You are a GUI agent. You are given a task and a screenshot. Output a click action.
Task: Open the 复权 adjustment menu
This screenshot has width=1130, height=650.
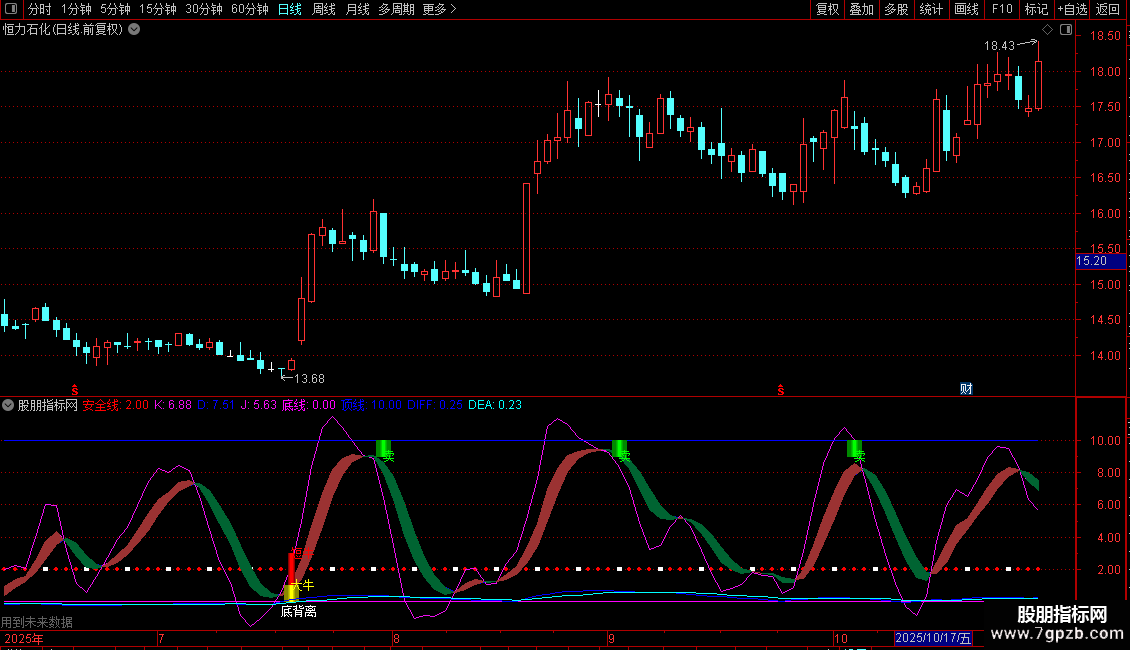pos(827,9)
